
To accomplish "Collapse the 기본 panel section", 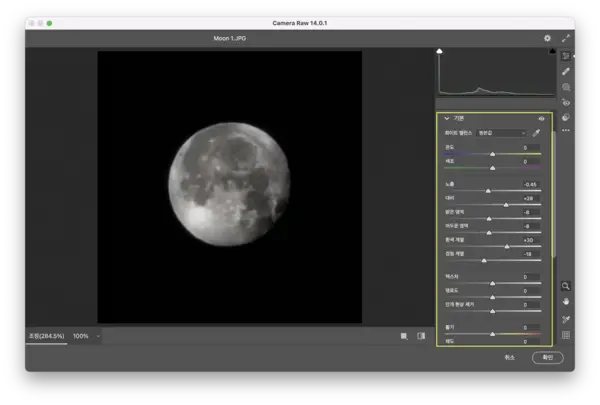I will pyautogui.click(x=447, y=118).
